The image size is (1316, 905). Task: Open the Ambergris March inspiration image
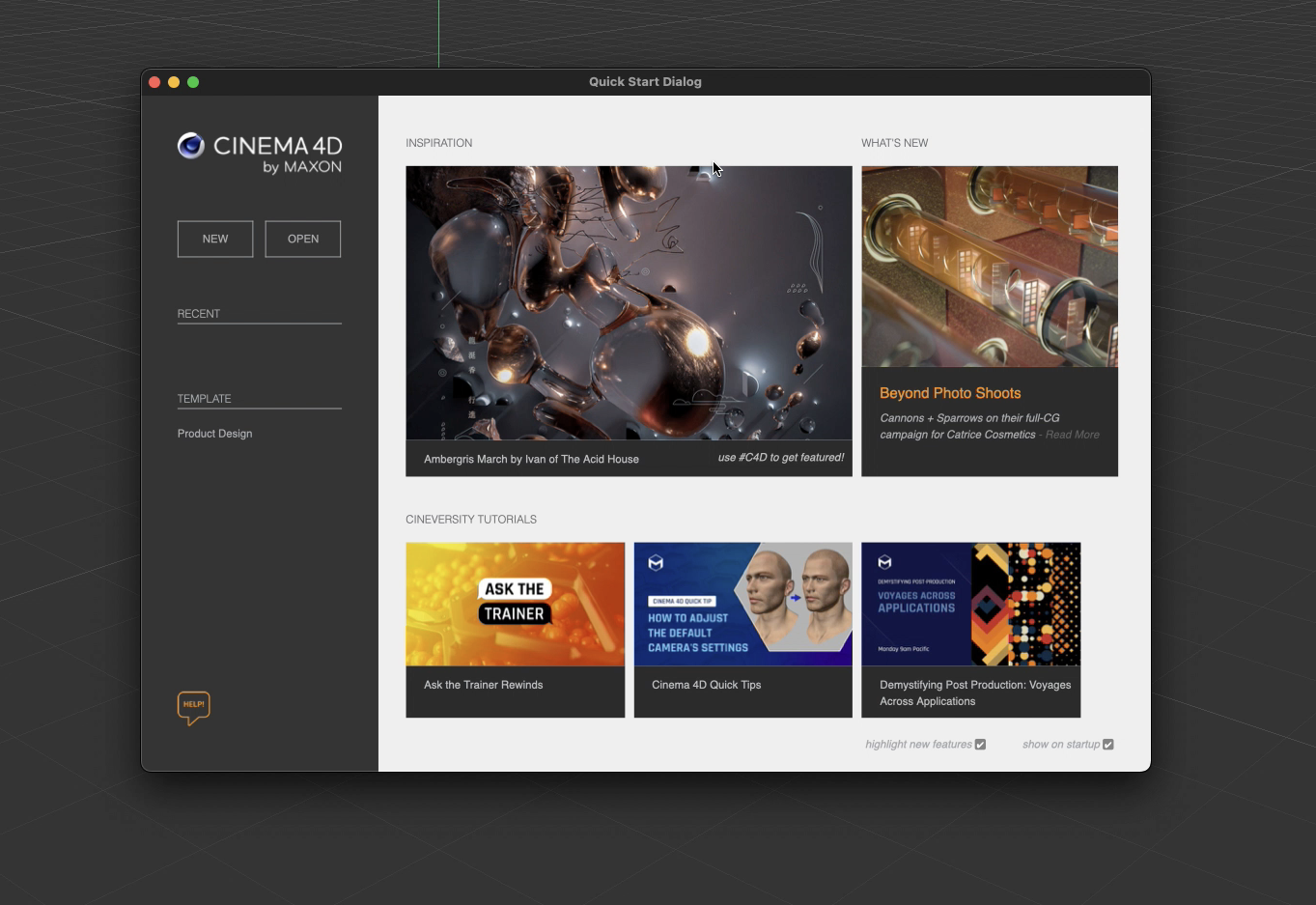(629, 303)
